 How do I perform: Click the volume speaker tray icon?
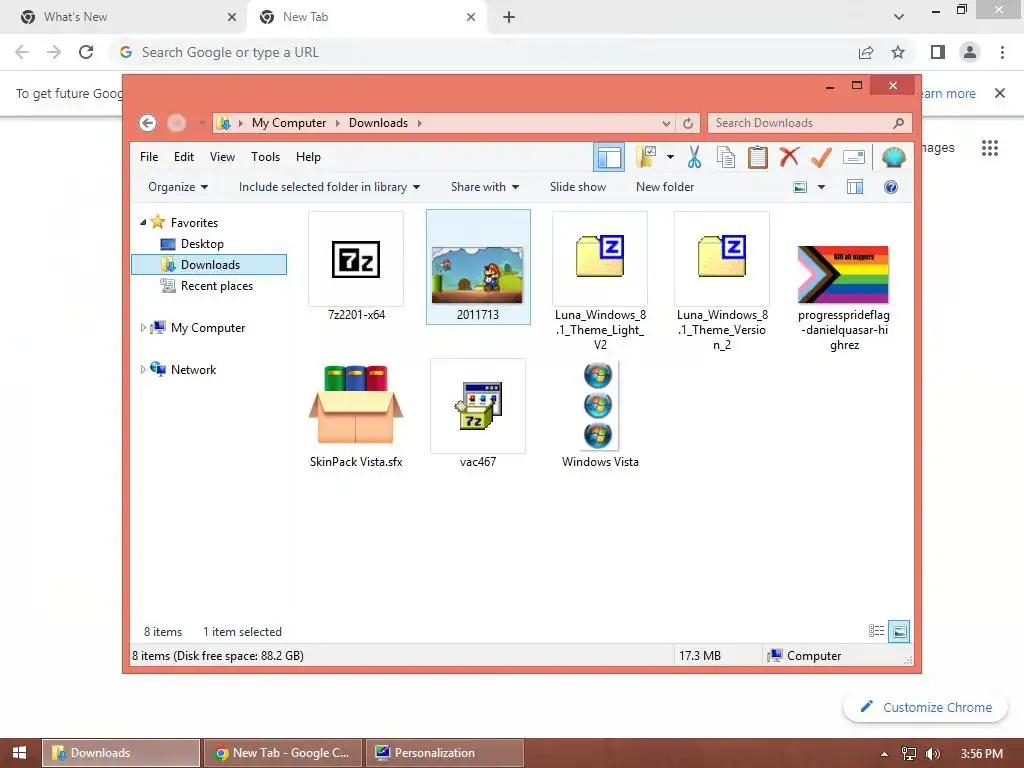point(933,754)
